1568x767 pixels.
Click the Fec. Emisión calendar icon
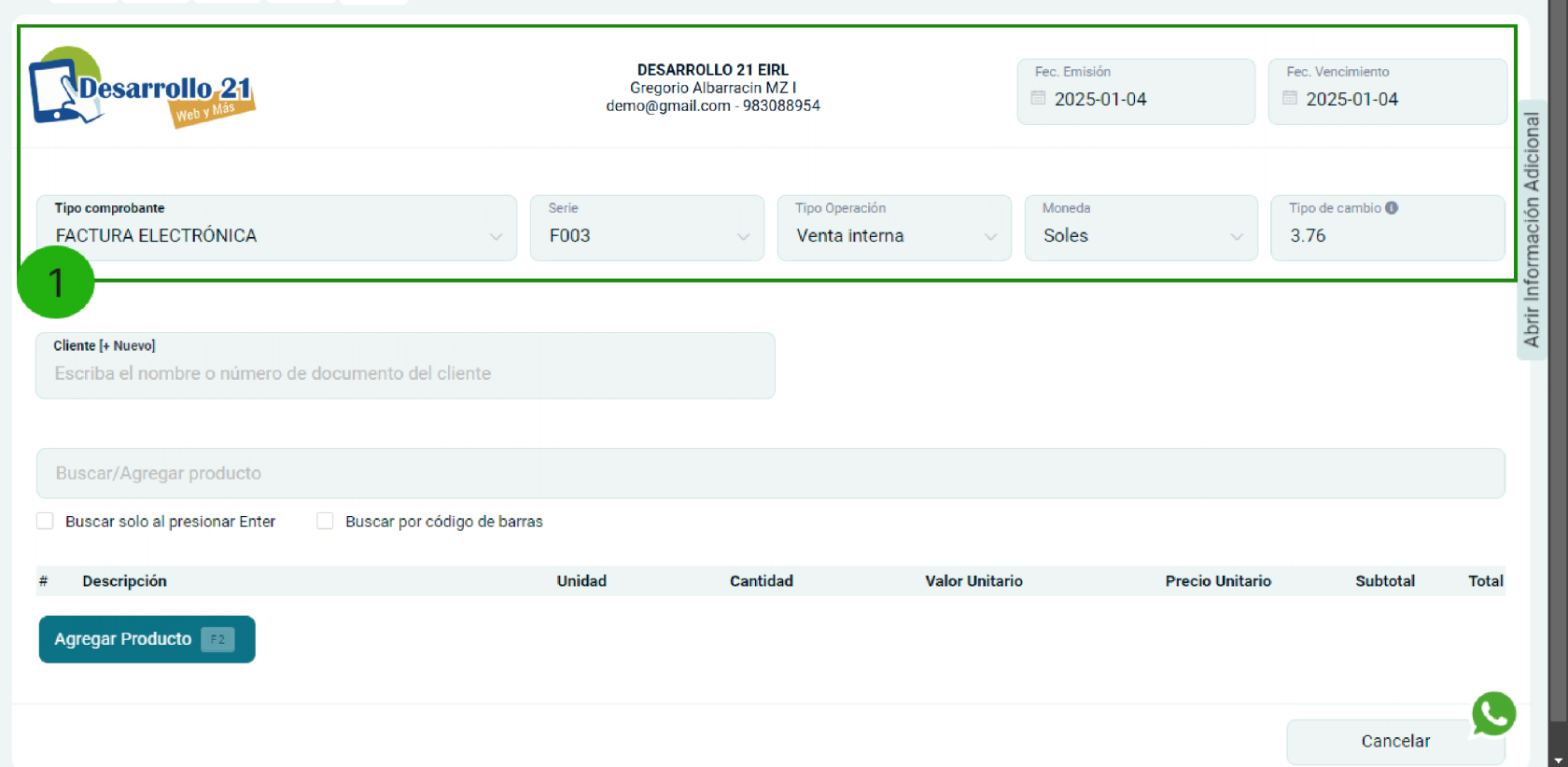1038,98
